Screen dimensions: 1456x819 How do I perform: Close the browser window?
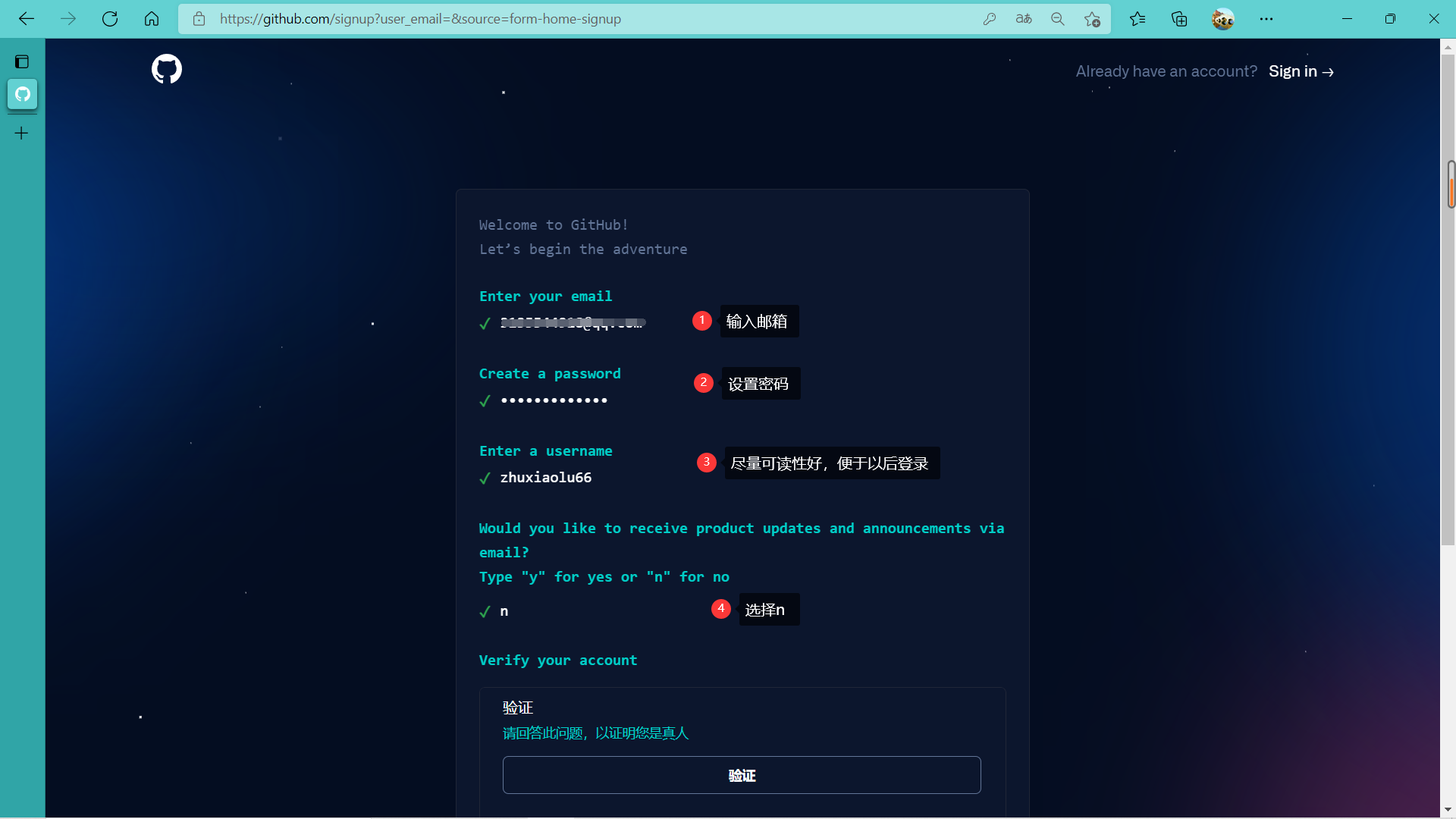[1433, 19]
